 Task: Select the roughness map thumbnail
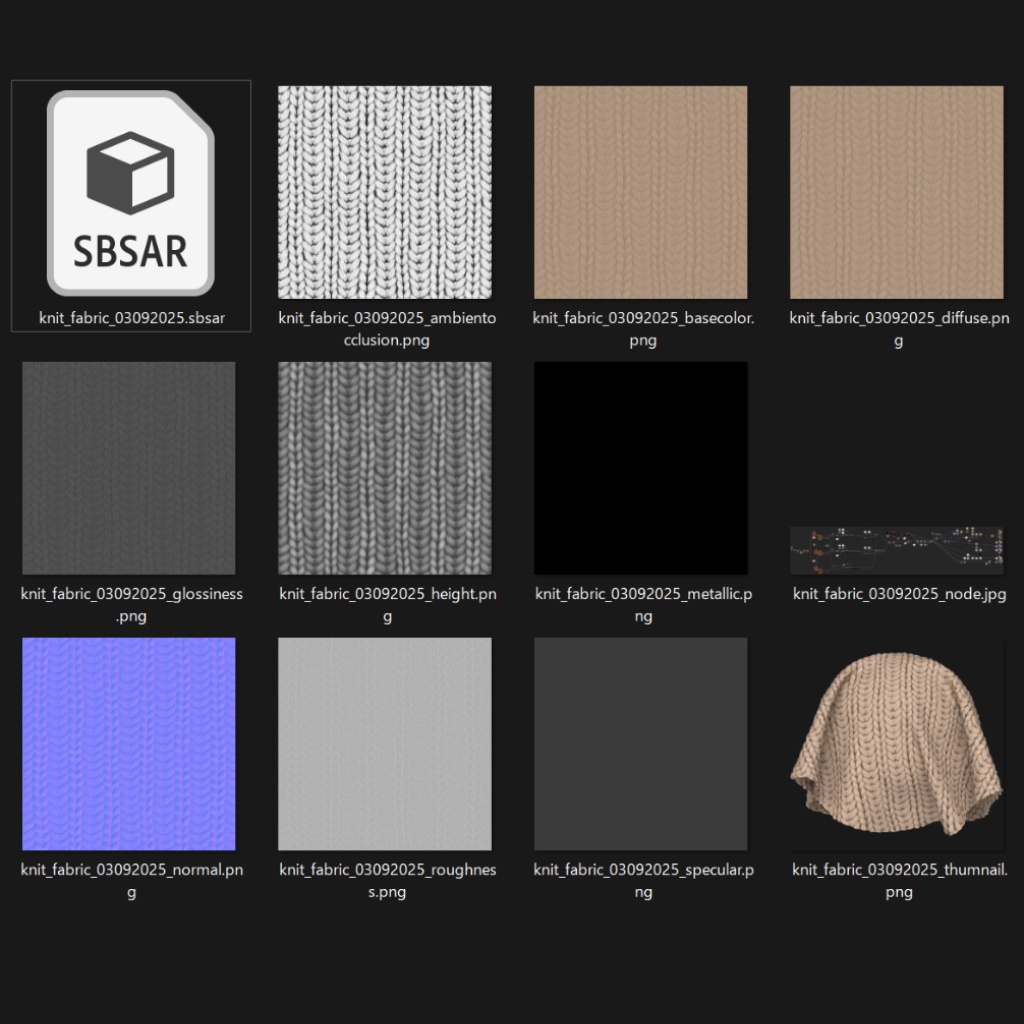click(x=385, y=744)
